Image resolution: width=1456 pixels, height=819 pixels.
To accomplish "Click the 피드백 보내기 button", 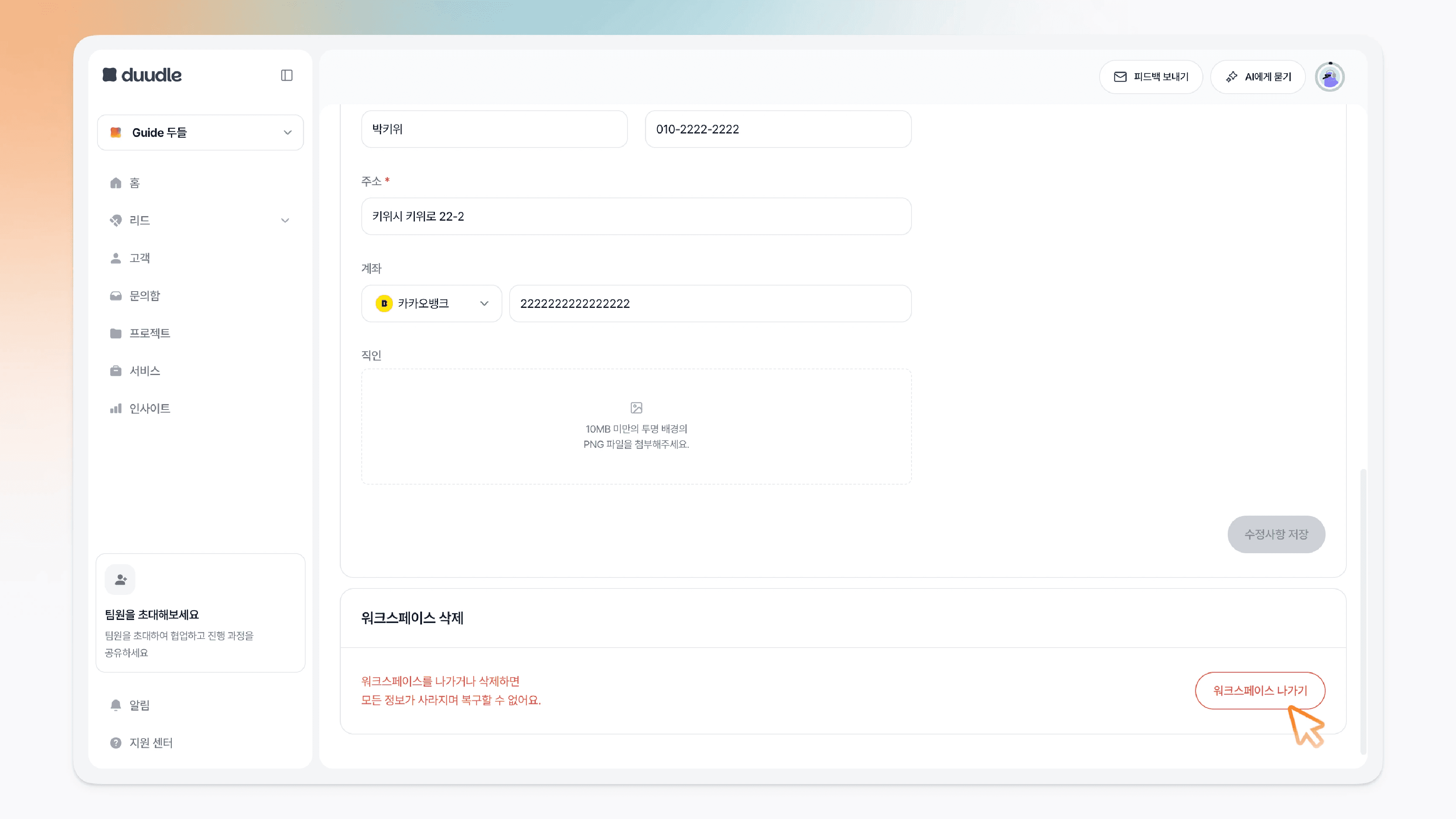I will pos(1151,77).
